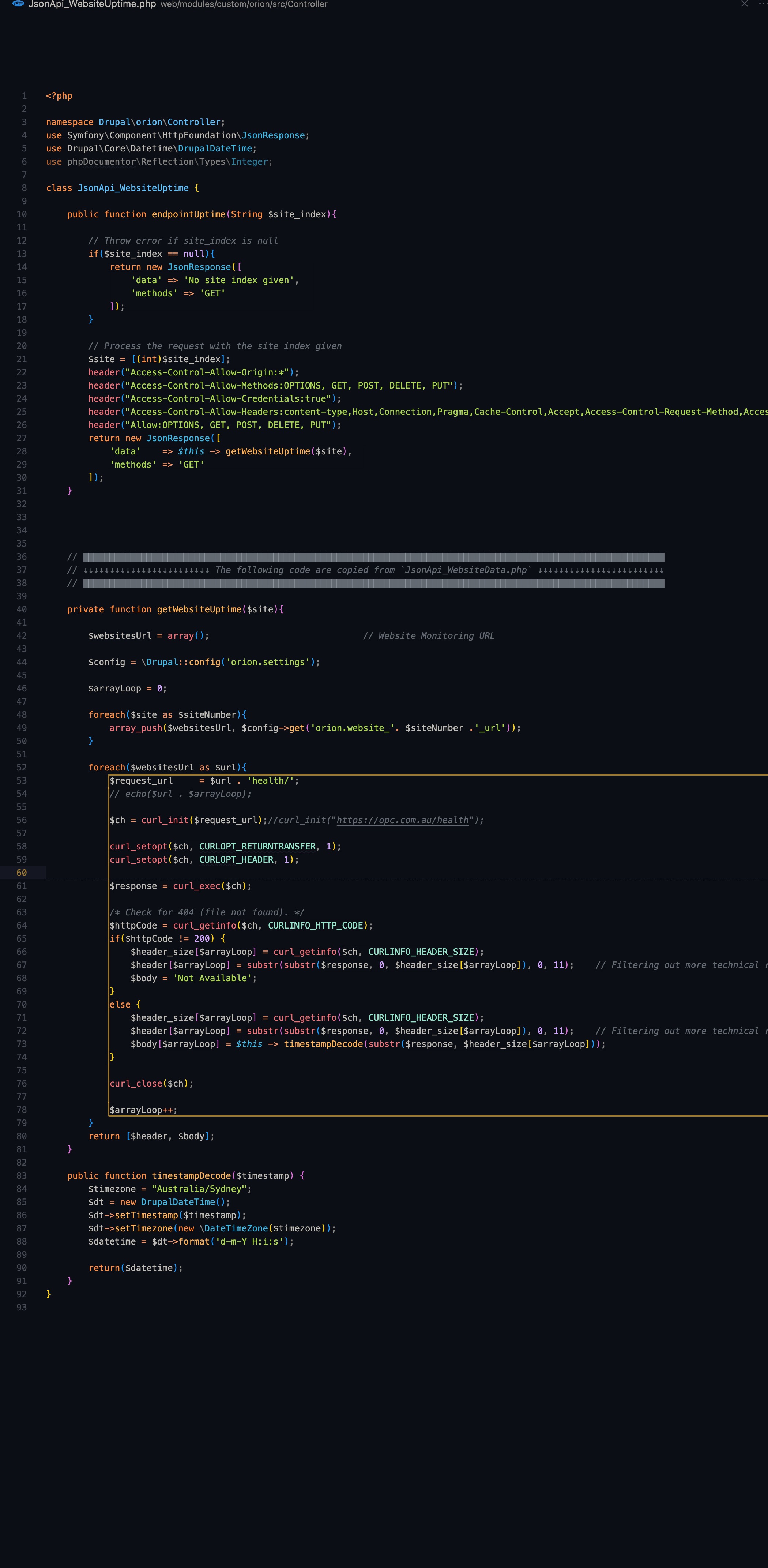Click class name JsonApi_WebsiteUptime on line 8
Image resolution: width=768 pixels, height=1568 pixels.
click(x=133, y=188)
